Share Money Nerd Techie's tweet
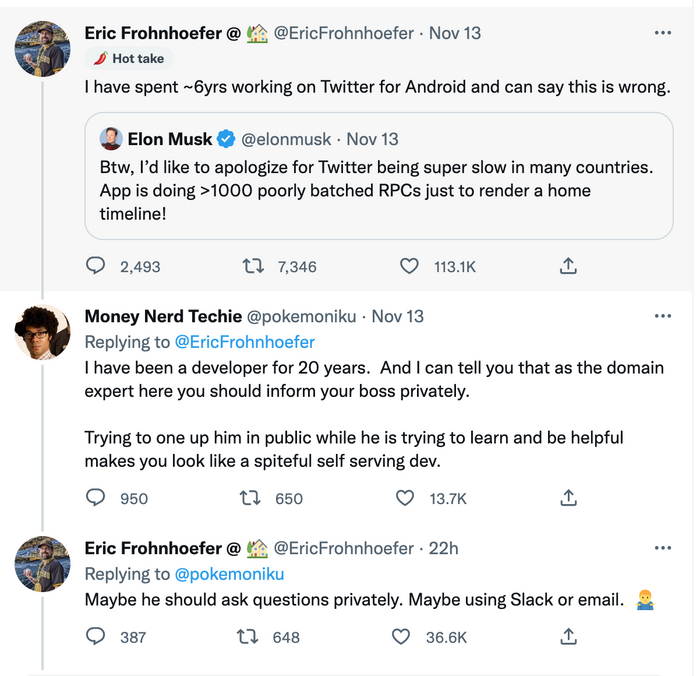The height and width of the screenshot is (676, 700). pyautogui.click(x=567, y=498)
